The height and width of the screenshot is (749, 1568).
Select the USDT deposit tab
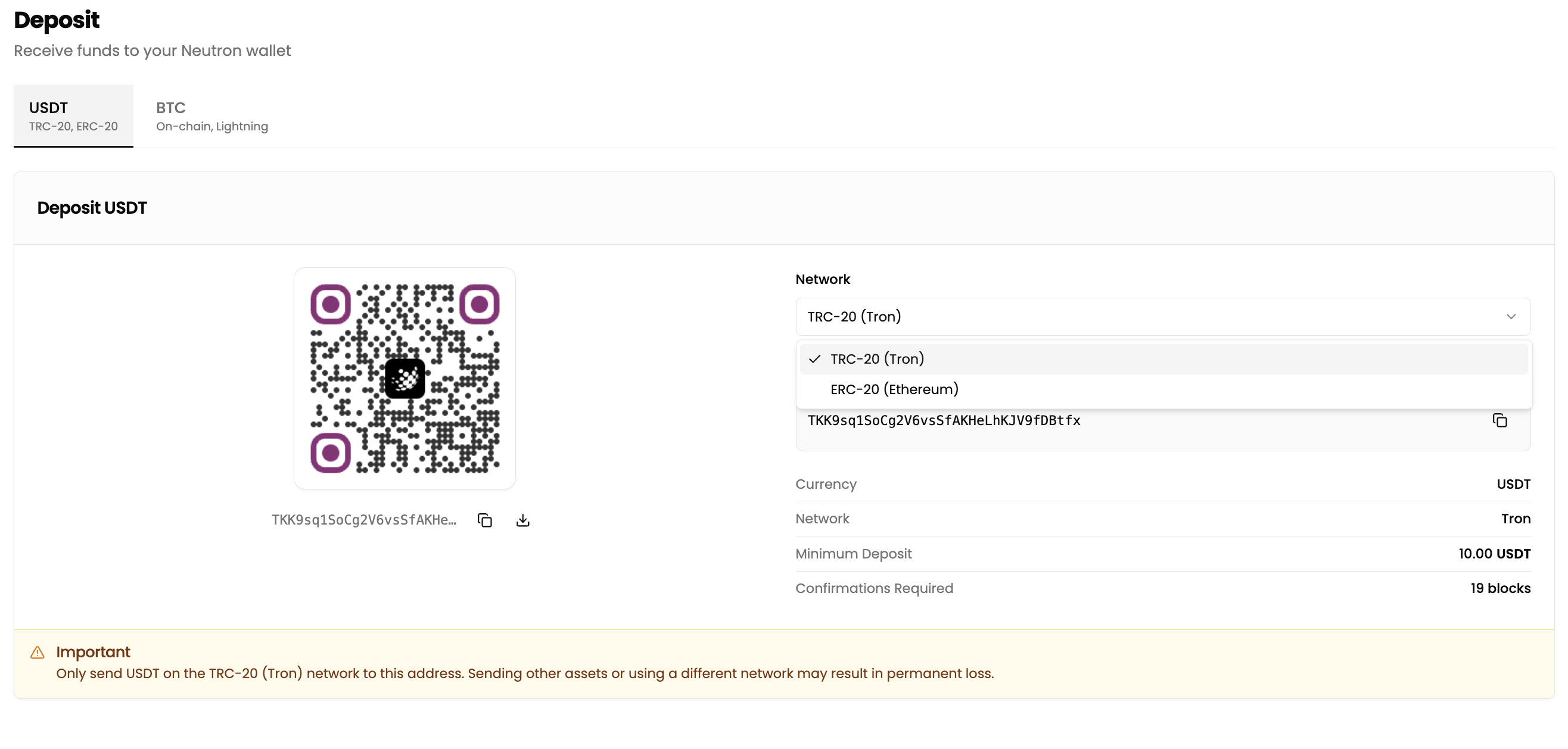pyautogui.click(x=73, y=116)
